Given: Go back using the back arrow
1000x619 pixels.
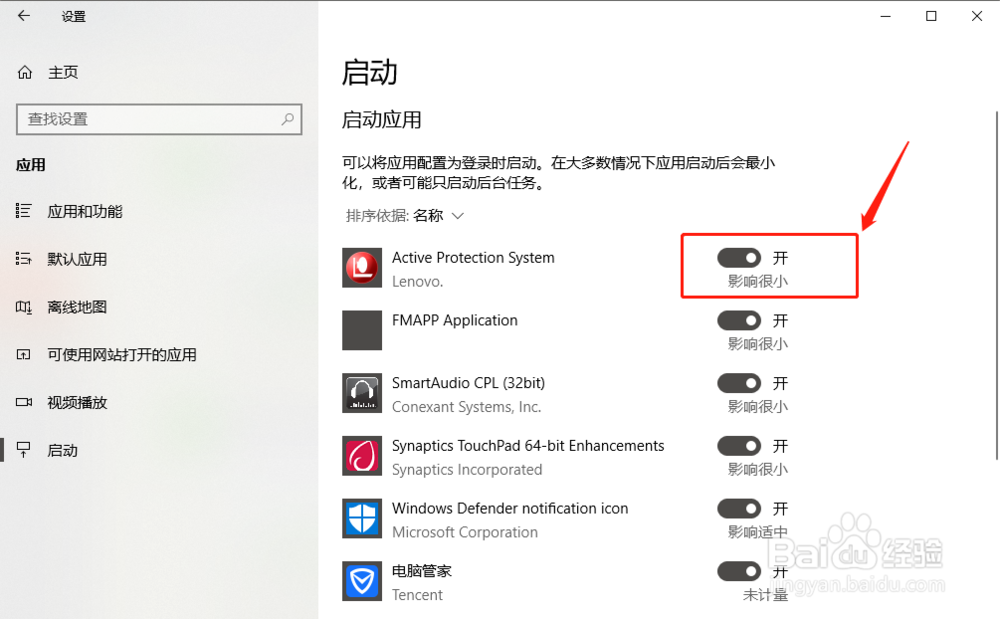Looking at the screenshot, I should pos(22,16).
